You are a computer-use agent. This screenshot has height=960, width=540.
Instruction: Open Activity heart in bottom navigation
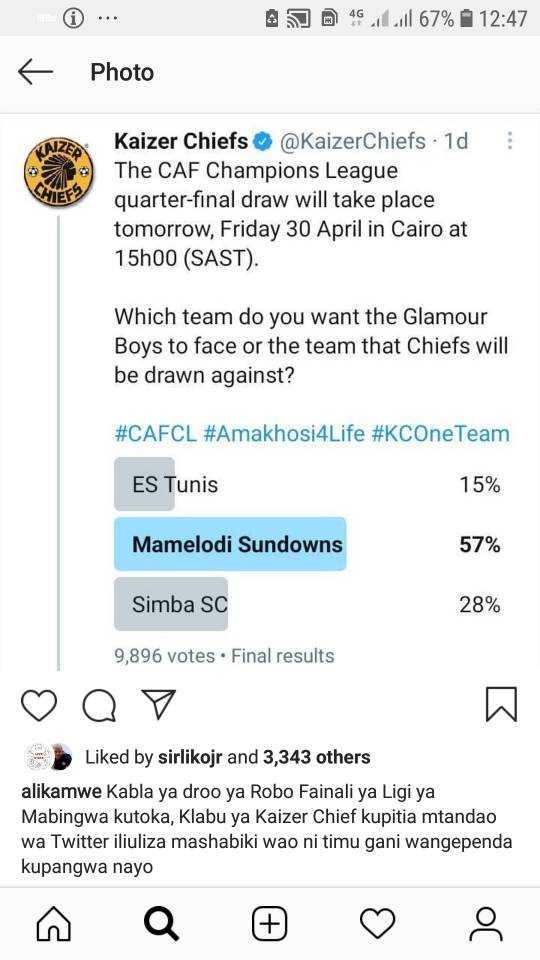(x=378, y=924)
